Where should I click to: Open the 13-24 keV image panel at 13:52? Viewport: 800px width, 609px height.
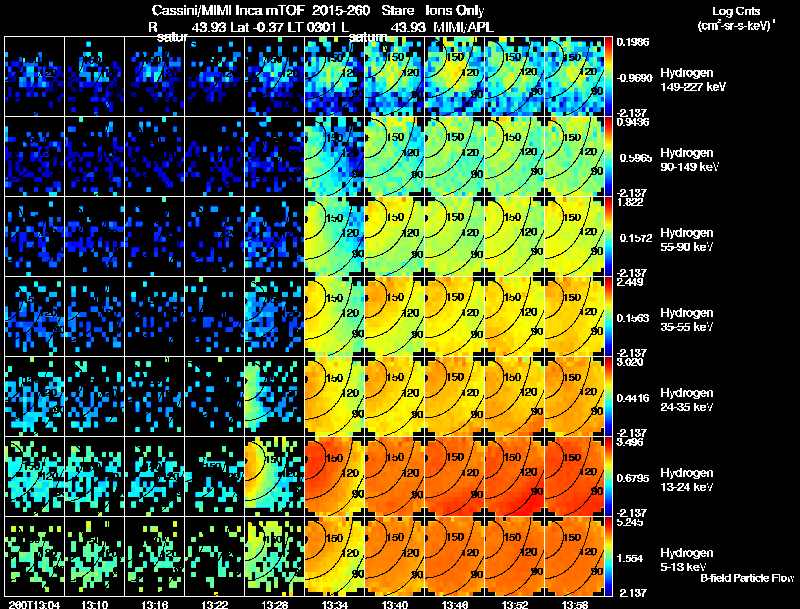tap(515, 477)
